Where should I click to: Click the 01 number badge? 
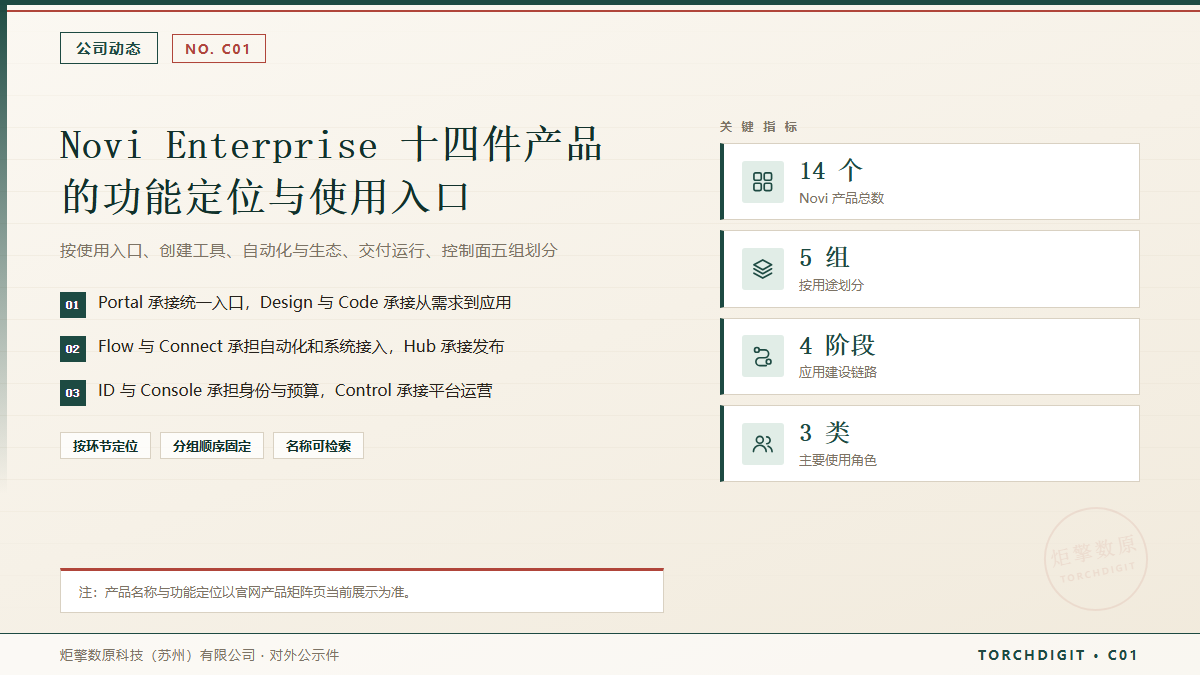tap(73, 305)
